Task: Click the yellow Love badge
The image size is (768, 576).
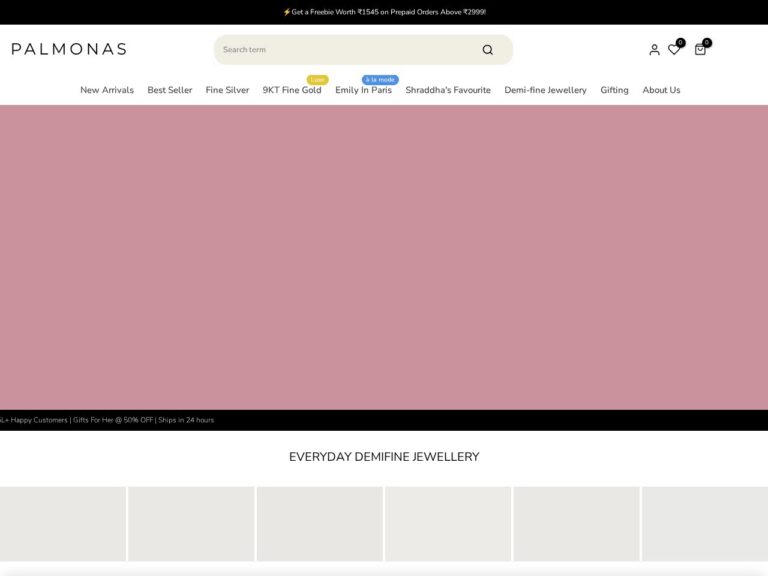Action: point(317,80)
